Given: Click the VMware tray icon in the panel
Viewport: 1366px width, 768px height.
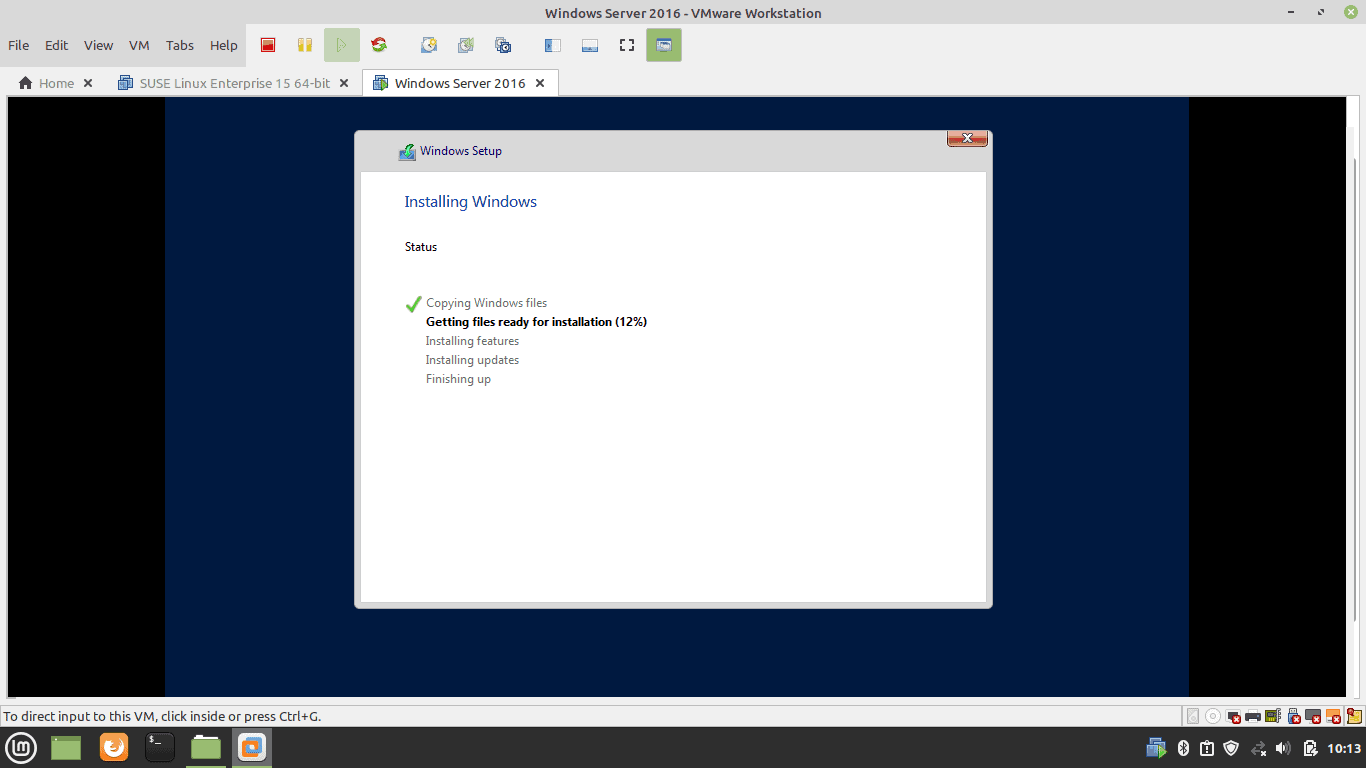Looking at the screenshot, I should coord(1157,748).
